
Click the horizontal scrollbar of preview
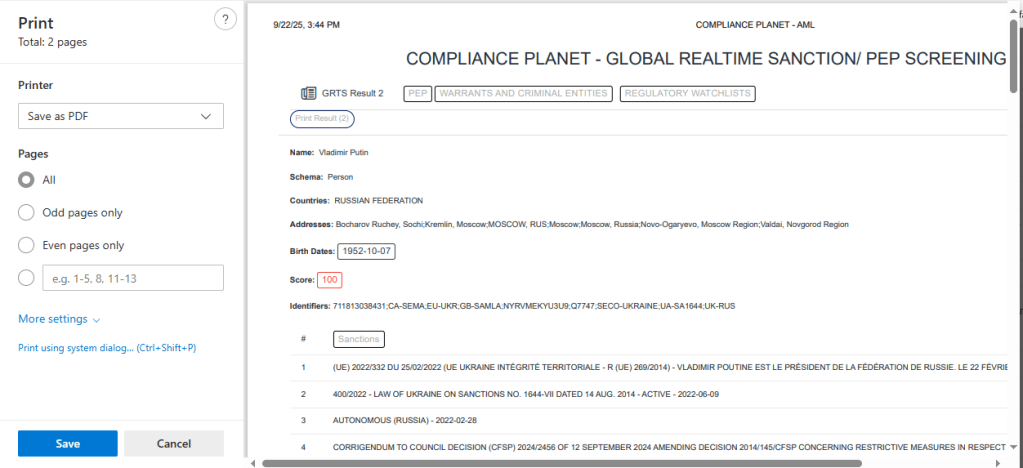tap(560, 462)
